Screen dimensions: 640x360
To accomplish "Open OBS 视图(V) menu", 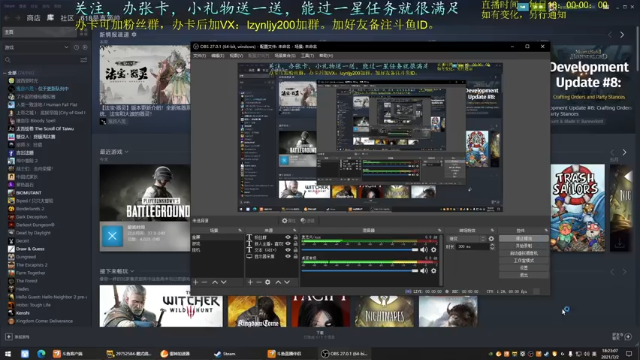I will [236, 56].
